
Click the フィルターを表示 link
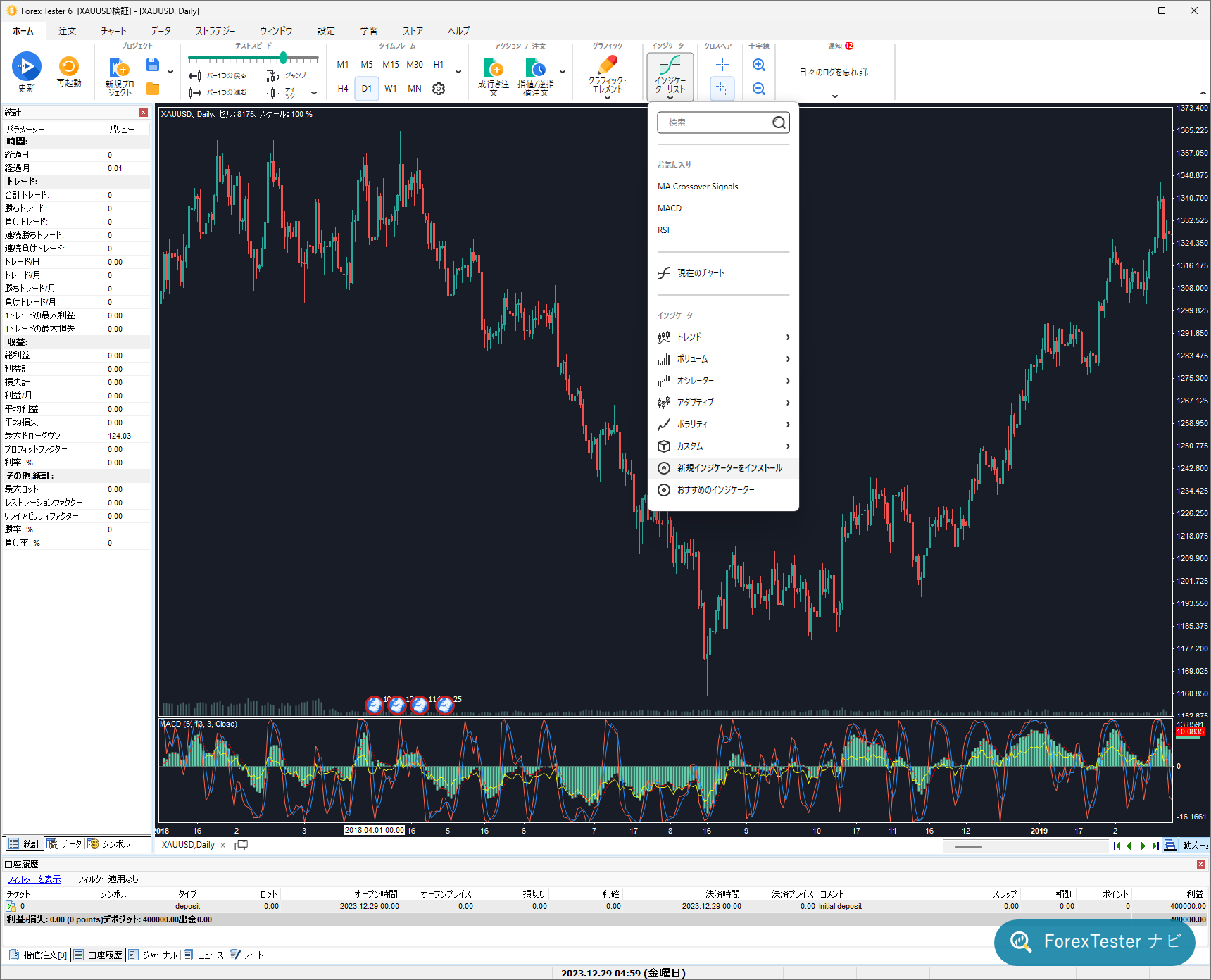coord(34,879)
